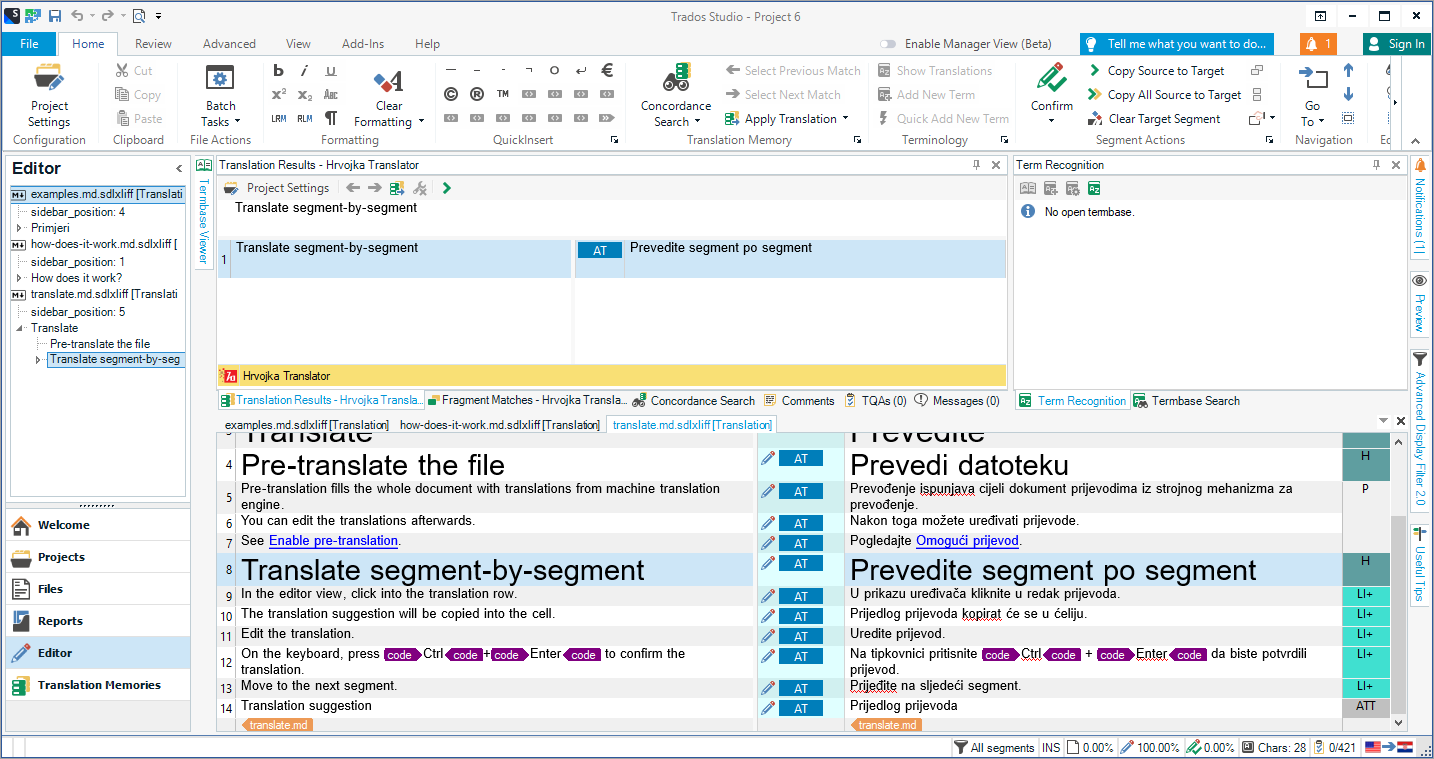Expand the Primjeri tree node
This screenshot has height=759, width=1434.
pyautogui.click(x=19, y=228)
